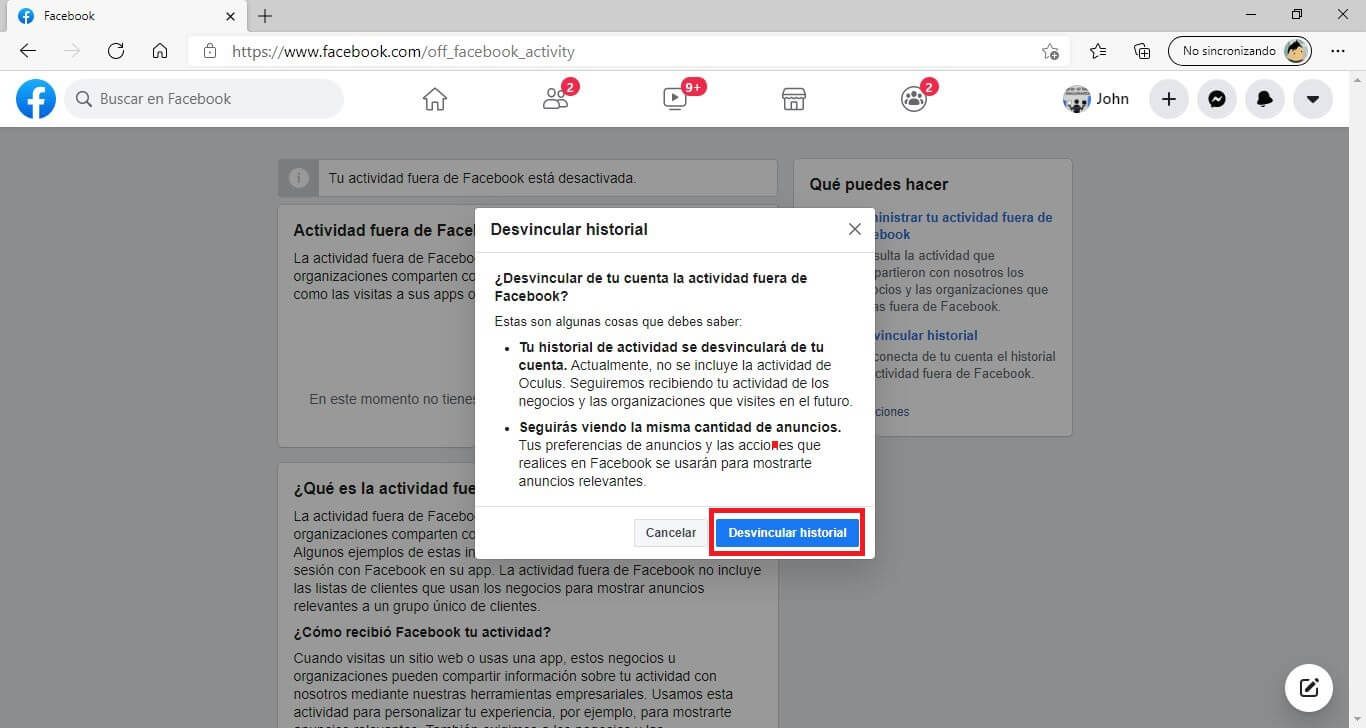Confirm with Desvincular historial blue button

(x=787, y=533)
